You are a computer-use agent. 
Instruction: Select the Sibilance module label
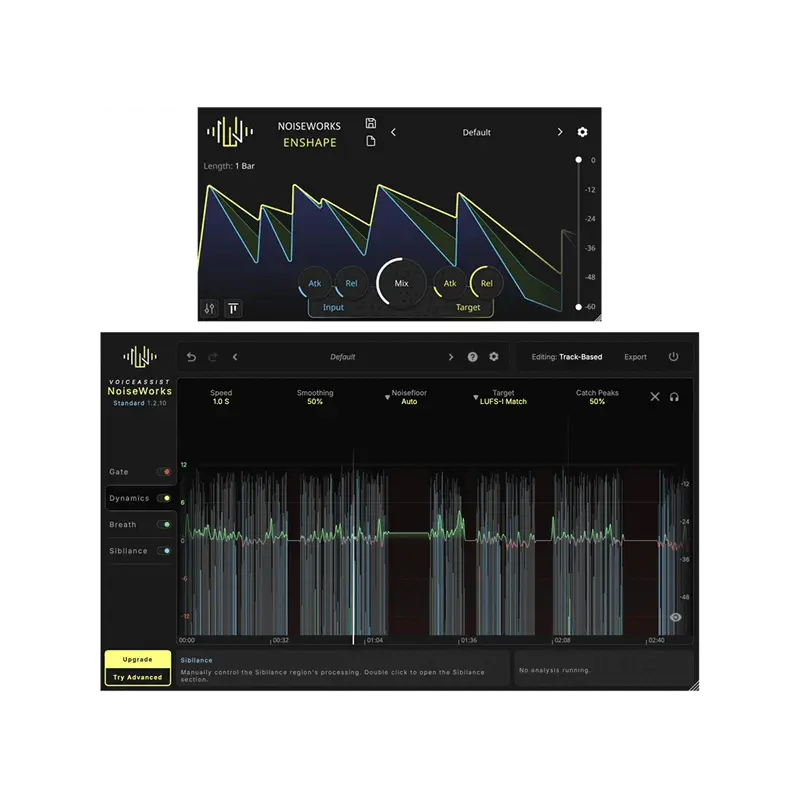coord(128,551)
